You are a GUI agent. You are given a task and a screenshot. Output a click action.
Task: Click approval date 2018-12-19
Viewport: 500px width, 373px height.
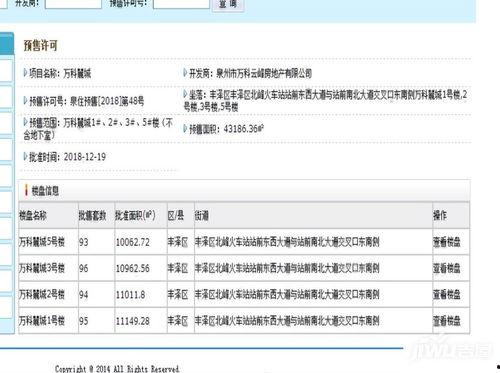pyautogui.click(x=85, y=157)
